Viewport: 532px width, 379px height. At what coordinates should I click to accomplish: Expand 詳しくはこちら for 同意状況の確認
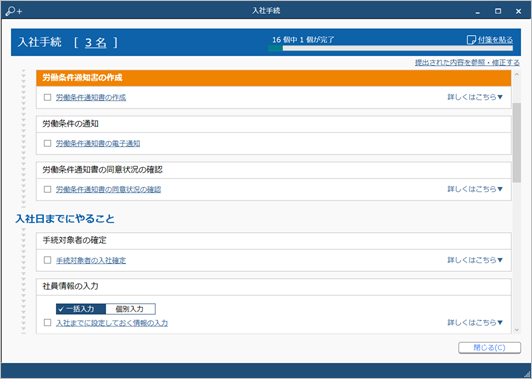(x=475, y=189)
